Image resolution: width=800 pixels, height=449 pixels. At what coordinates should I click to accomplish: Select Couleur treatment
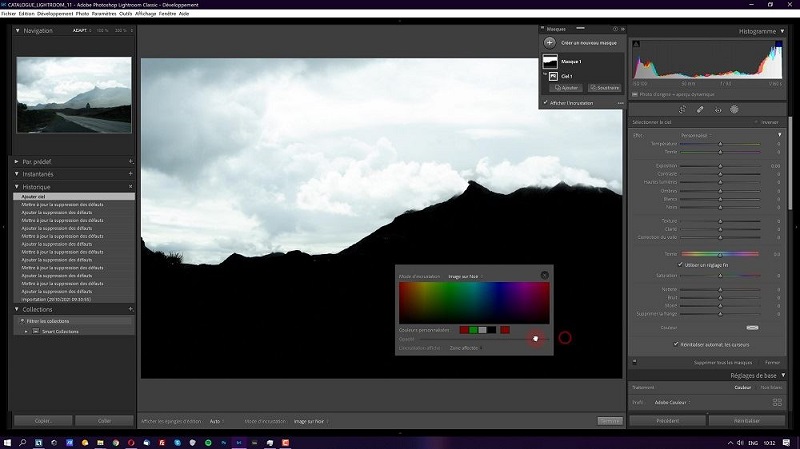click(742, 388)
